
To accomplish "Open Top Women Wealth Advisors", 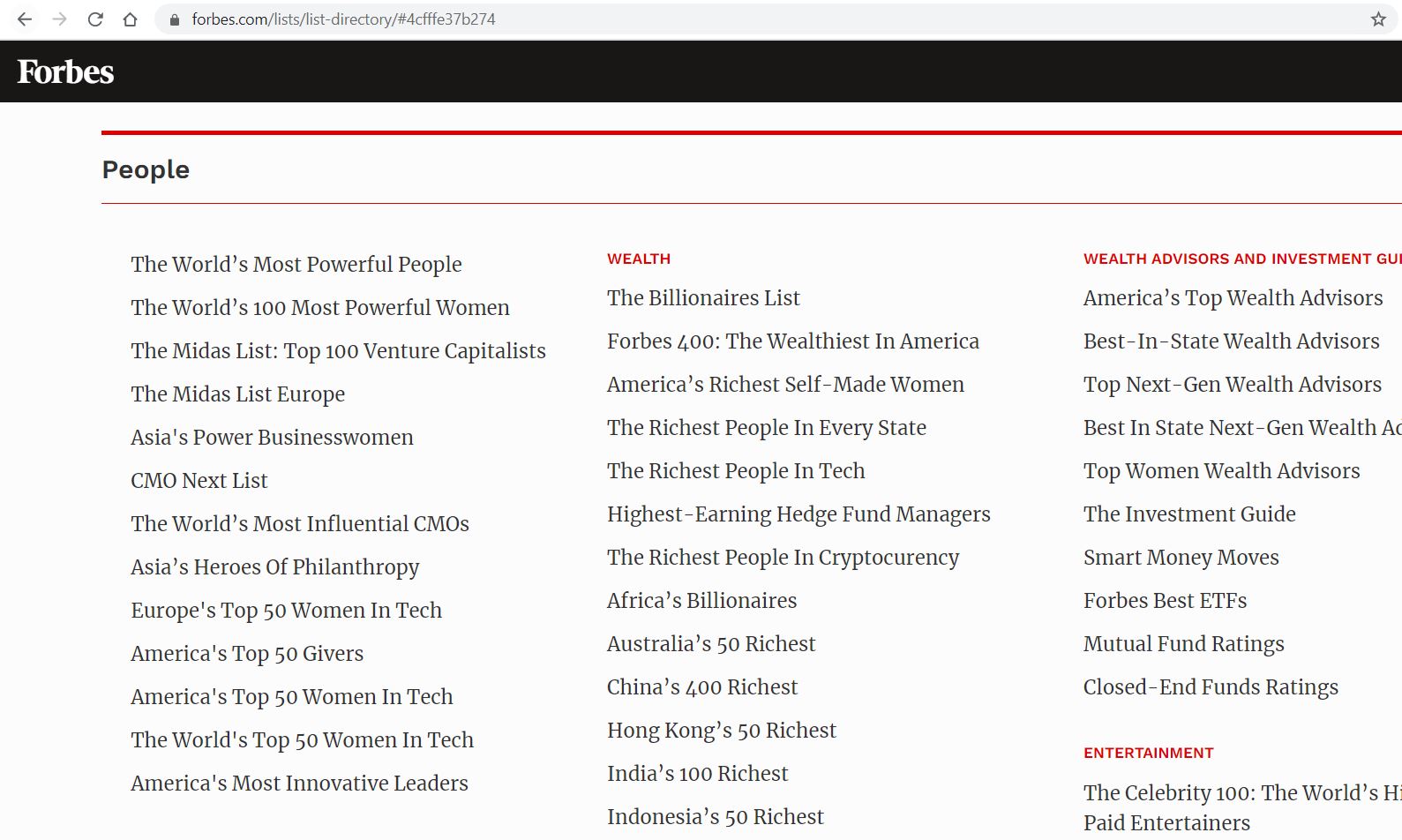I will pyautogui.click(x=1222, y=471).
